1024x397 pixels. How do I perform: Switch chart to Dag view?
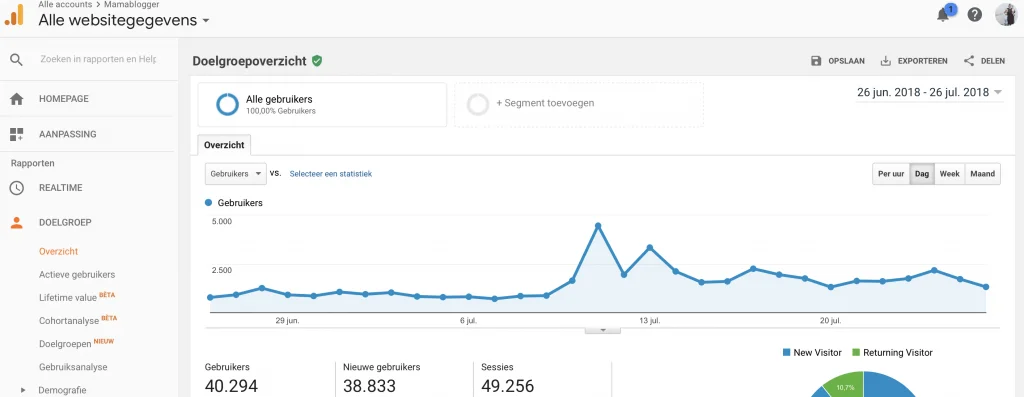pyautogui.click(x=922, y=174)
